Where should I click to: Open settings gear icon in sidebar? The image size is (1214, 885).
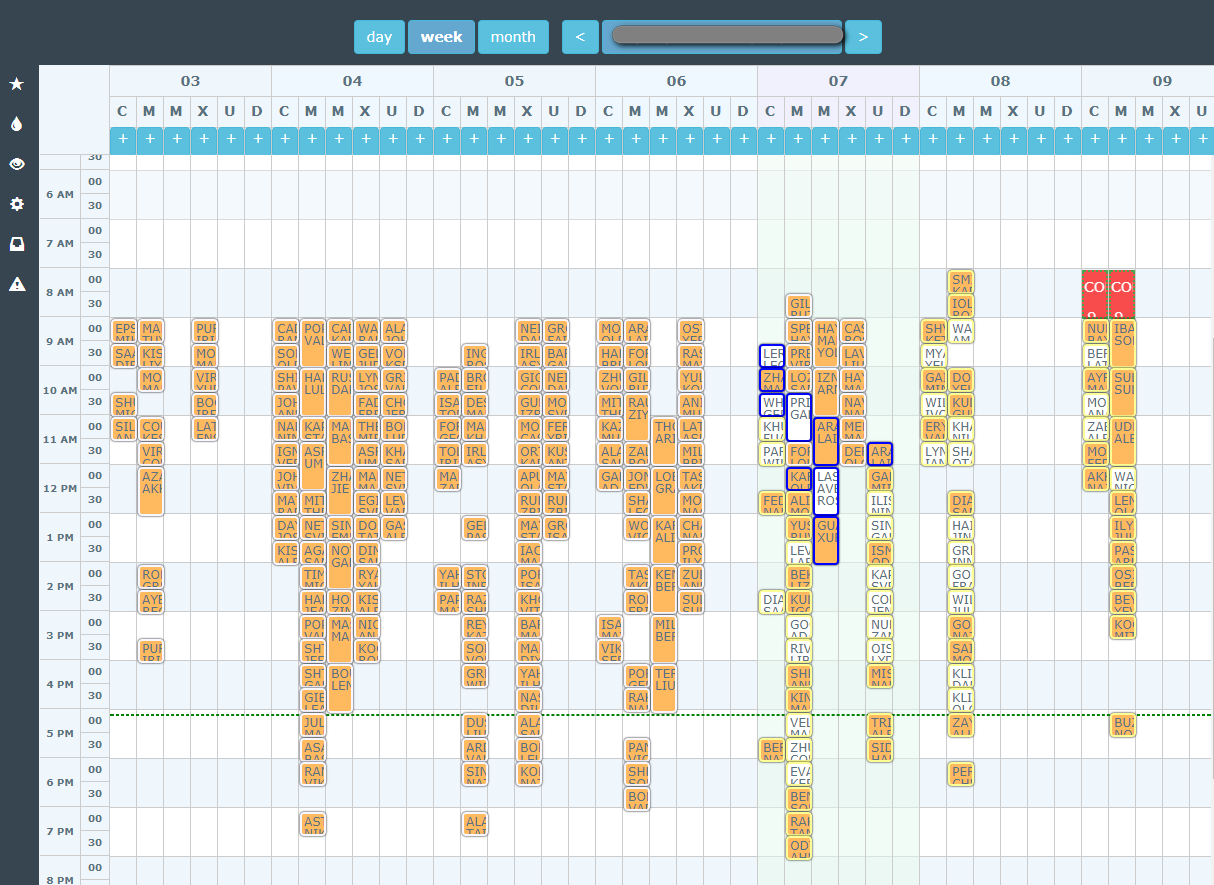click(x=17, y=204)
